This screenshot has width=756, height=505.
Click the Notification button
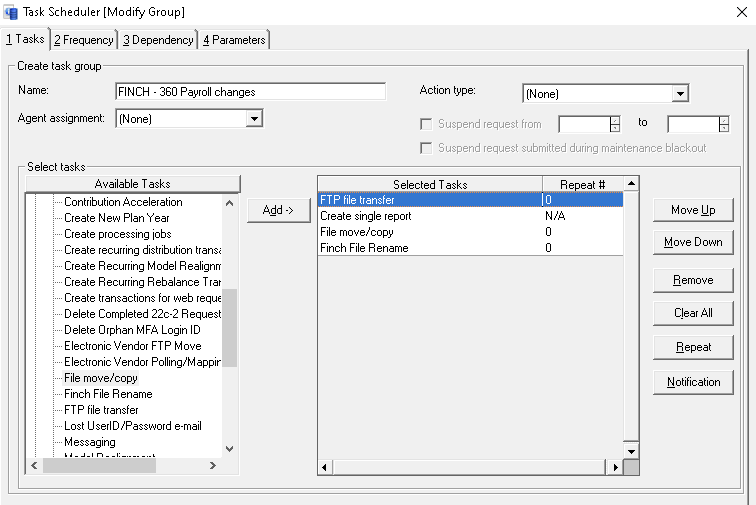(x=693, y=382)
